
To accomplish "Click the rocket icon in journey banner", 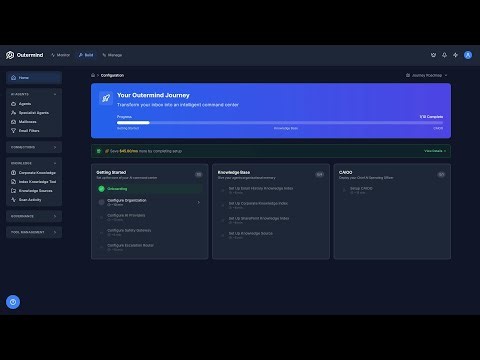I will 106,98.
